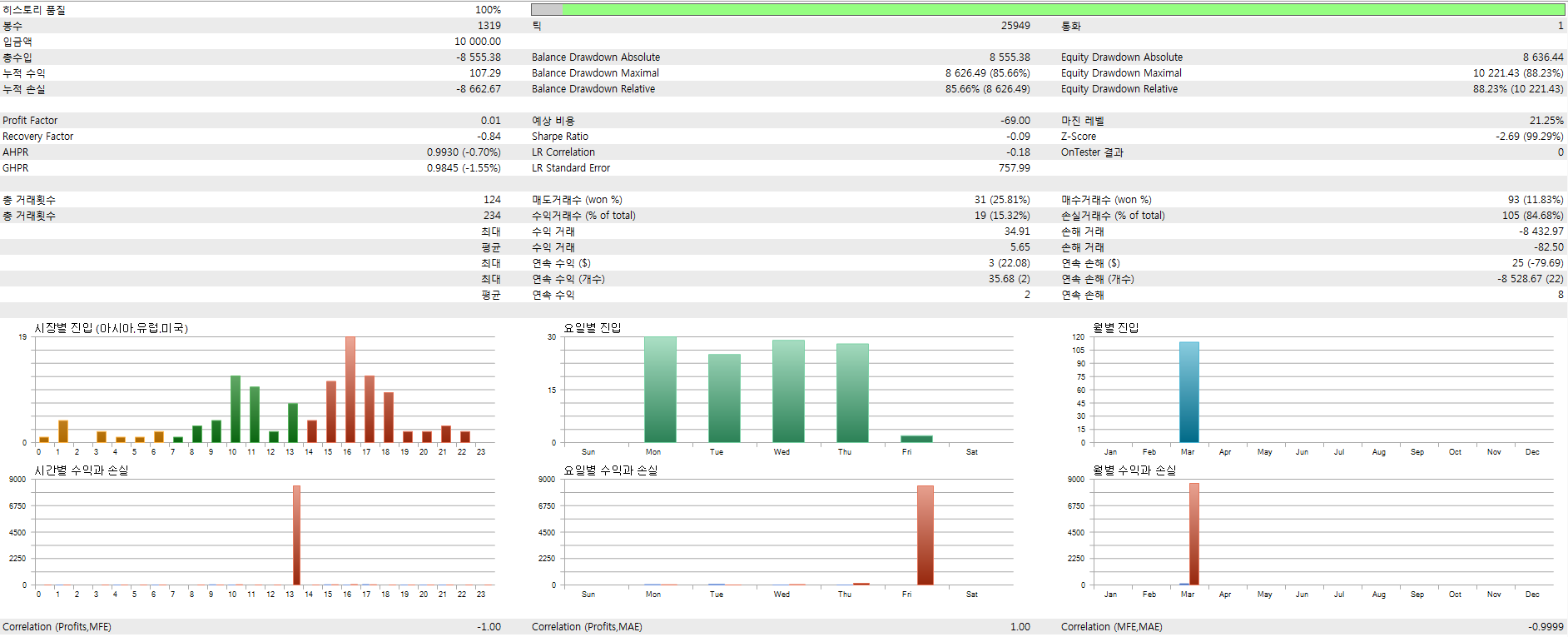The height and width of the screenshot is (637, 1568).
Task: Click the 수익거래수 (% of total) label
Action: (x=583, y=216)
